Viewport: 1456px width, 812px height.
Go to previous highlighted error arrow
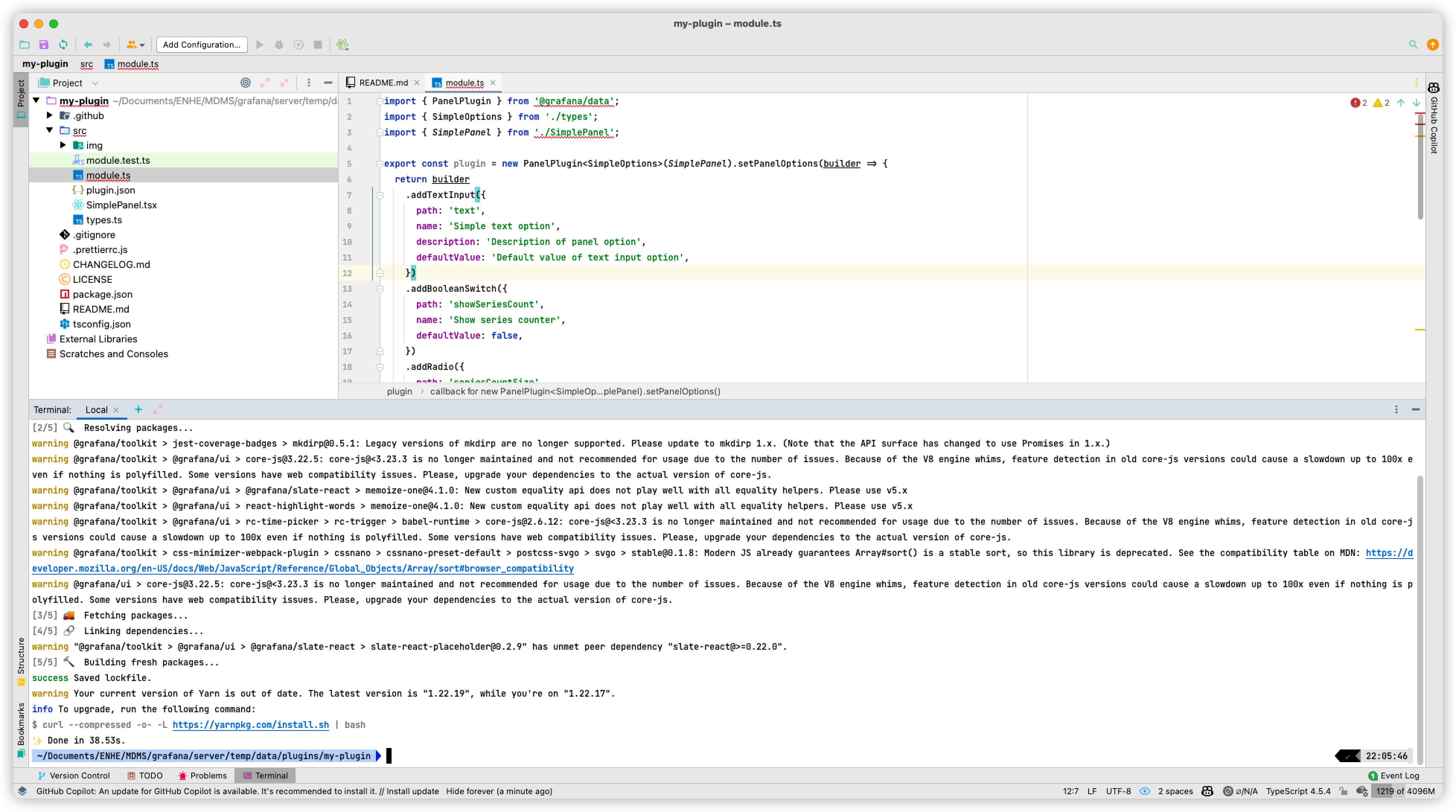(x=1401, y=103)
